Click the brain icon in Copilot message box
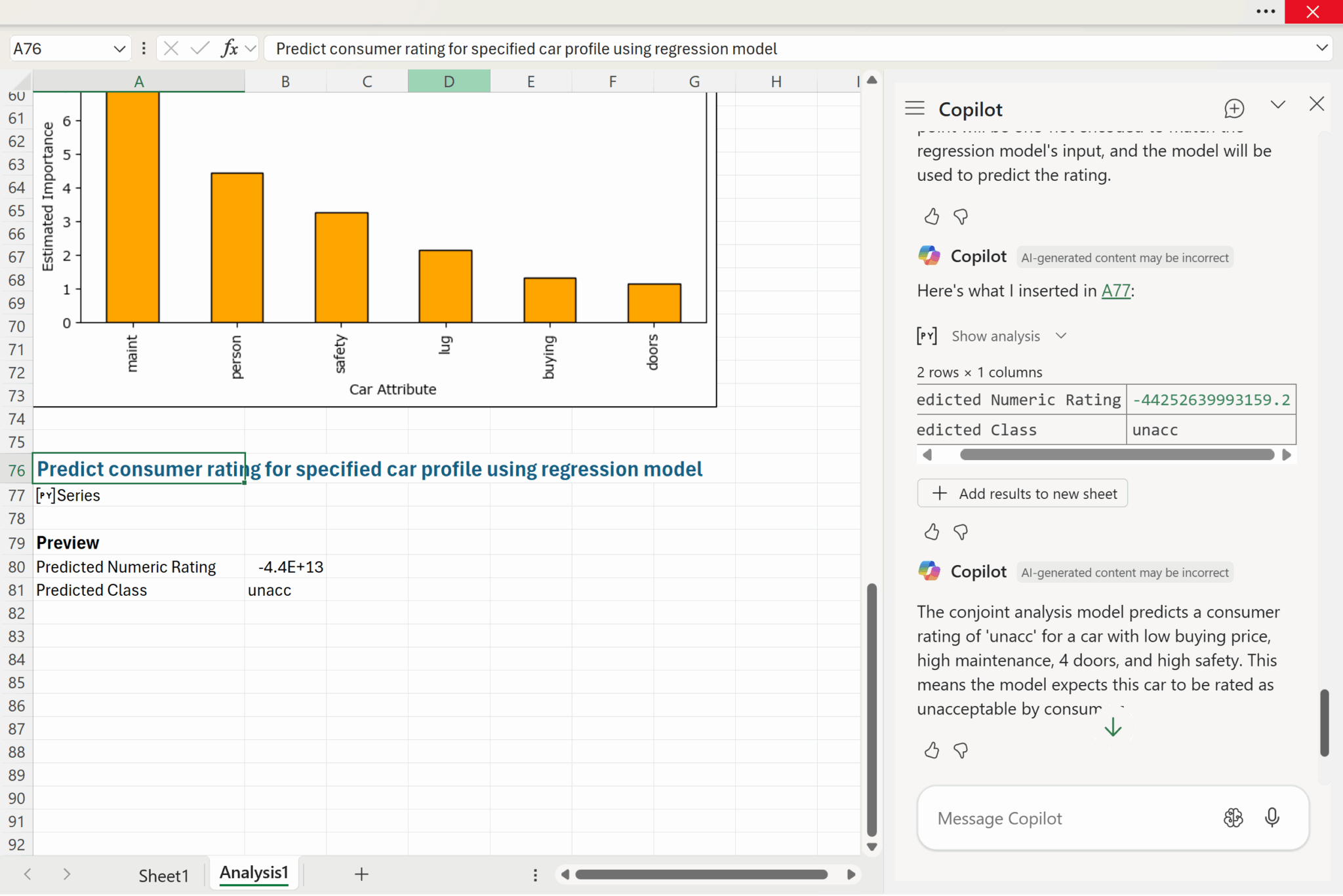 pyautogui.click(x=1233, y=817)
